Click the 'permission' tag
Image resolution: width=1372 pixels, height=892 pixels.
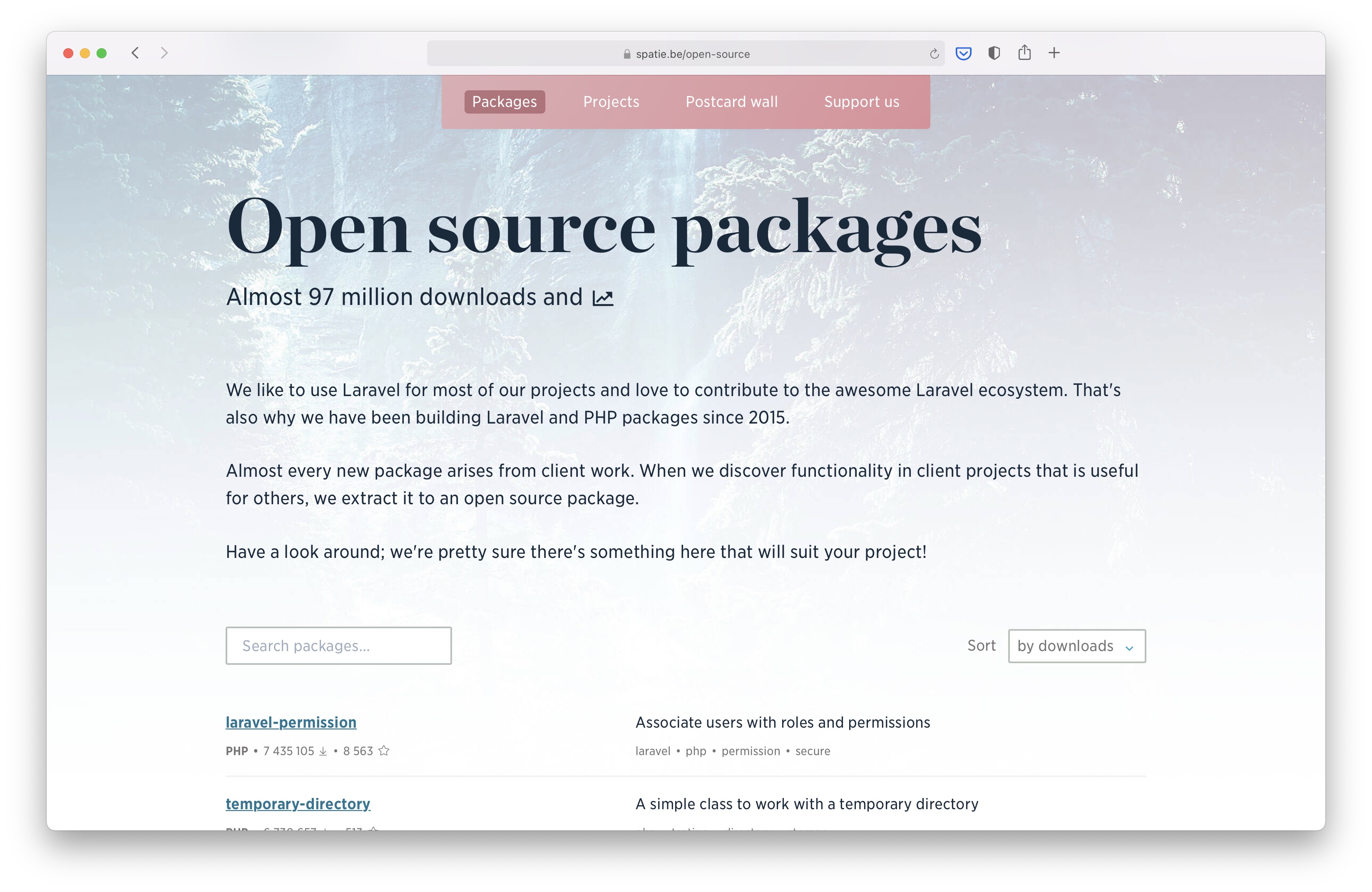point(751,751)
